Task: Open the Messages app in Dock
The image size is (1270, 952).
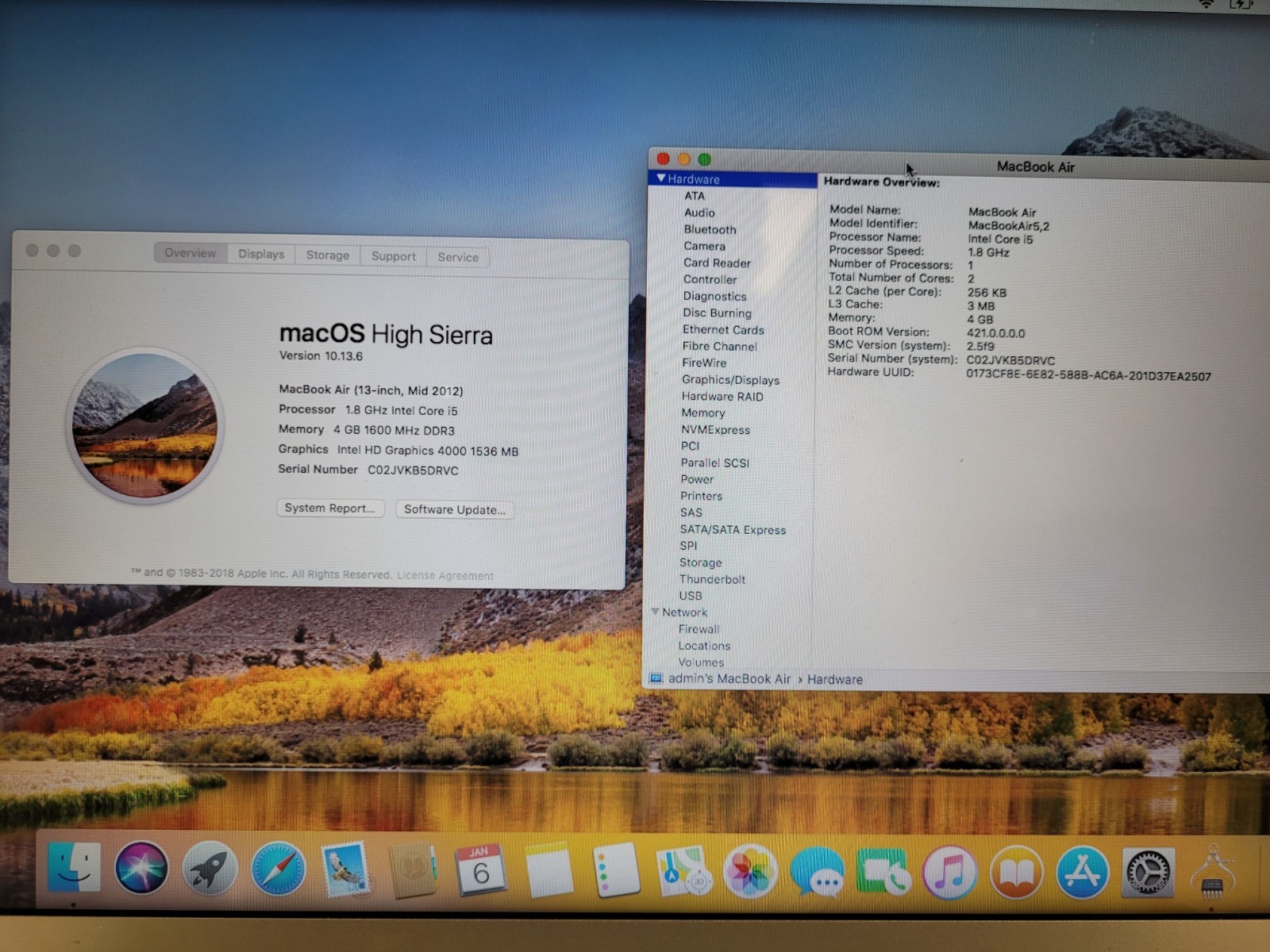Action: tap(817, 872)
